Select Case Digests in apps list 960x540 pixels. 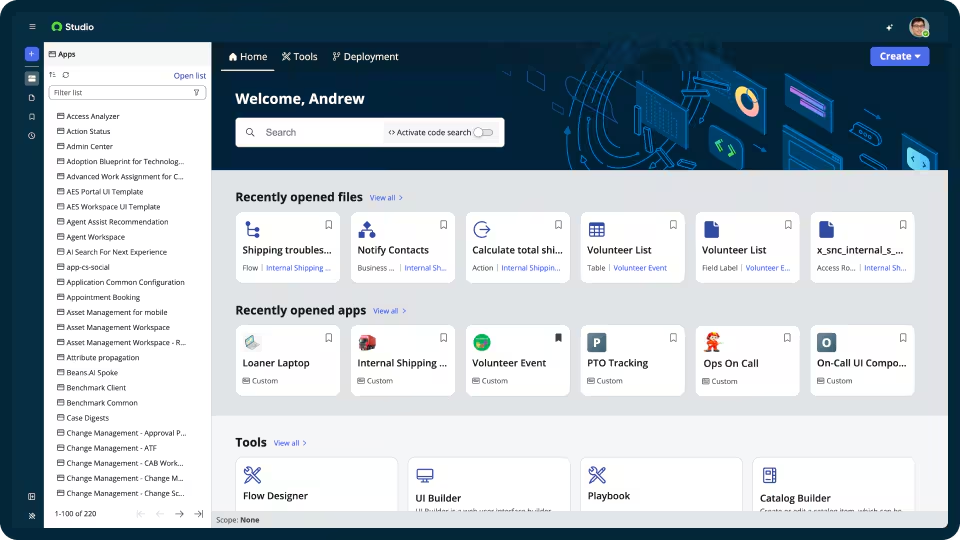[87, 418]
